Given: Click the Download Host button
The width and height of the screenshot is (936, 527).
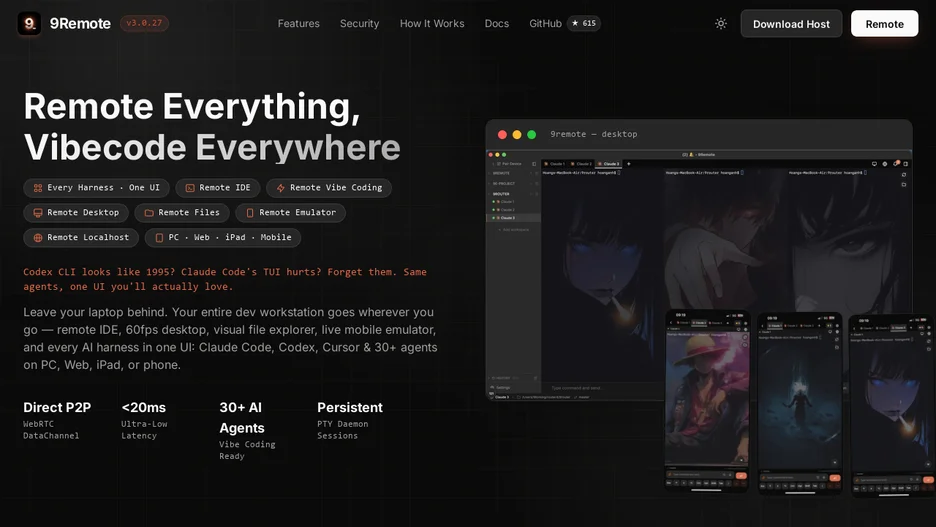Looking at the screenshot, I should tap(791, 24).
